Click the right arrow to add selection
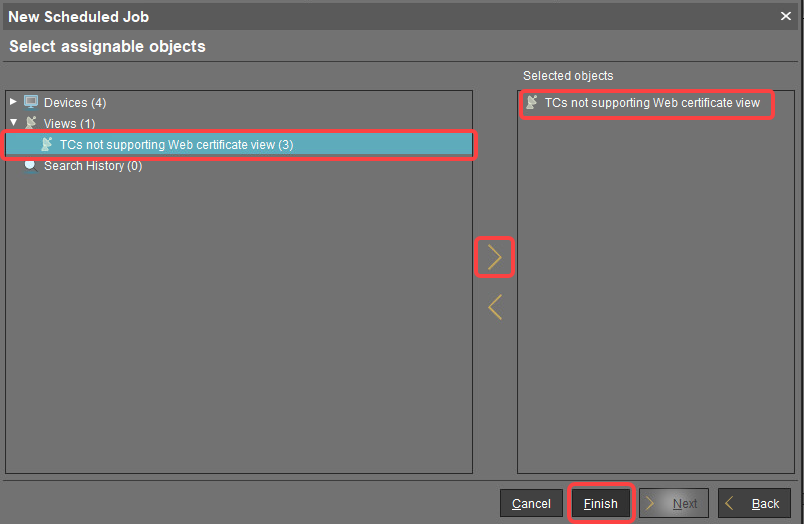804x524 pixels. click(494, 258)
